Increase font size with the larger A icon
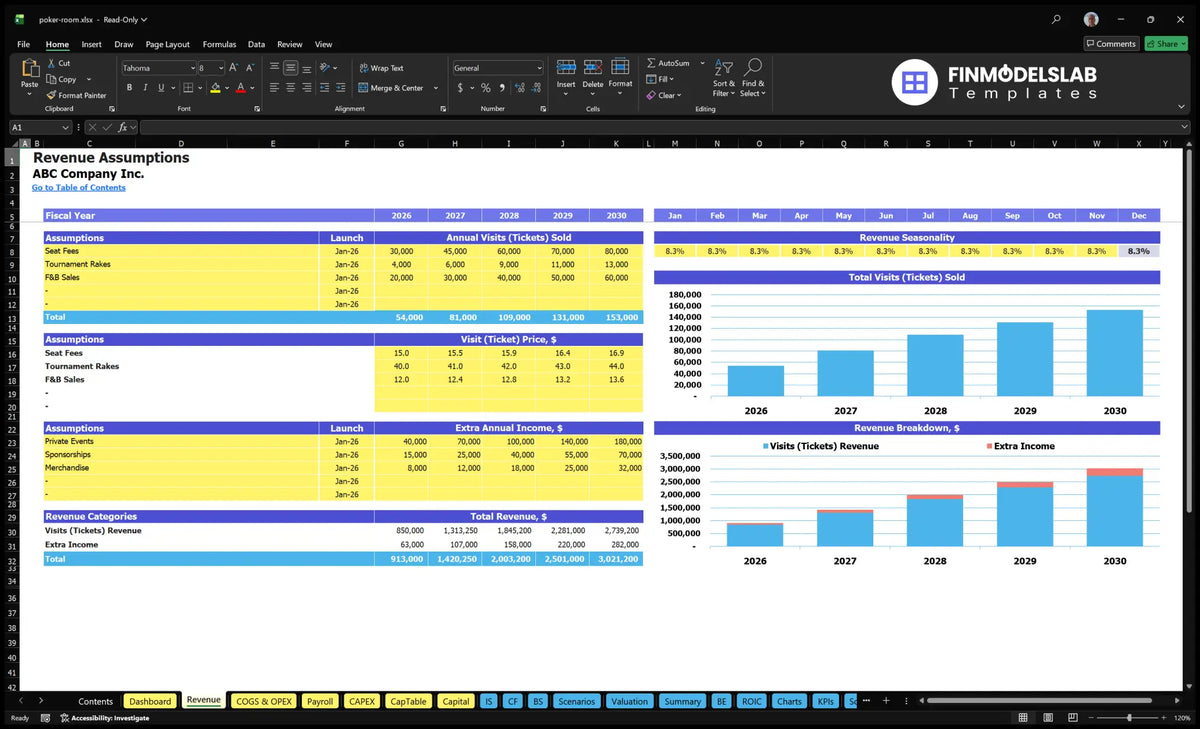The width and height of the screenshot is (1200, 729). [x=234, y=68]
